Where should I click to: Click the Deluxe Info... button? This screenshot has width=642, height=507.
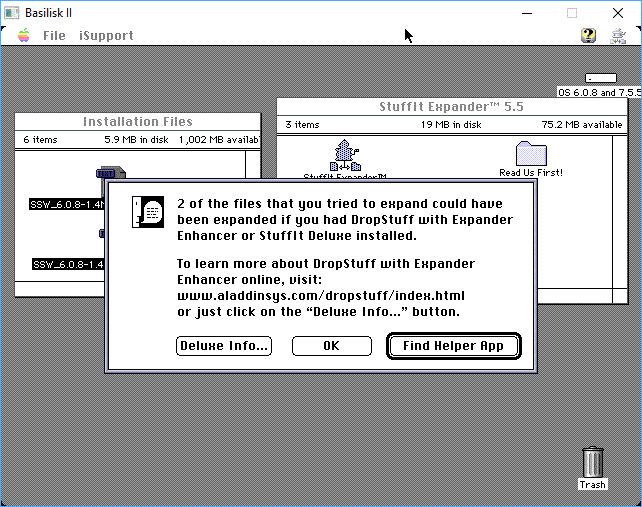pos(224,346)
